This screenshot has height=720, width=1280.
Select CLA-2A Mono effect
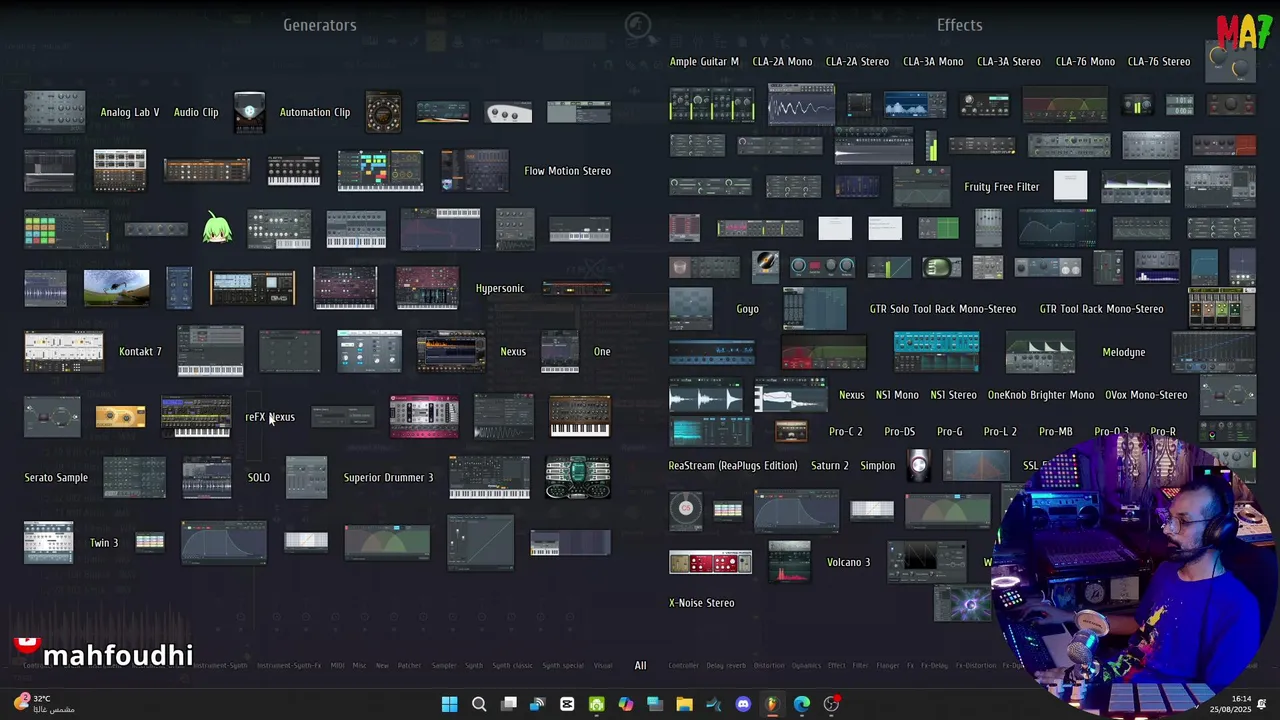pos(782,61)
